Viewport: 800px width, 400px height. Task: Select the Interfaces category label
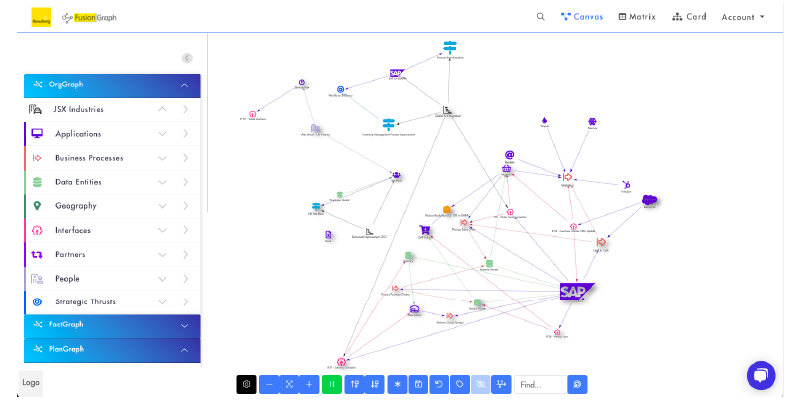coord(73,231)
